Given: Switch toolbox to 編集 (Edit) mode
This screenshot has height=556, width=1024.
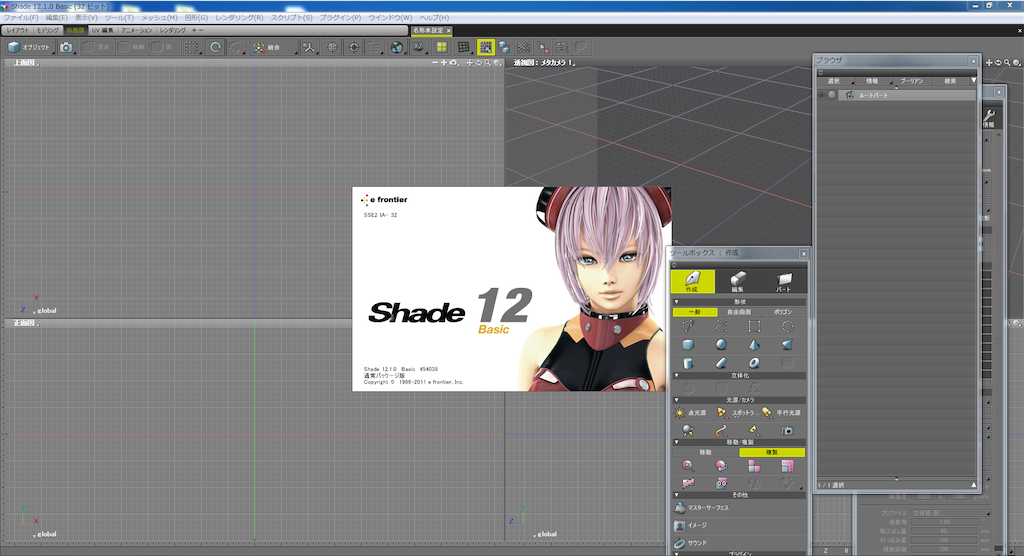Looking at the screenshot, I should pos(738,282).
